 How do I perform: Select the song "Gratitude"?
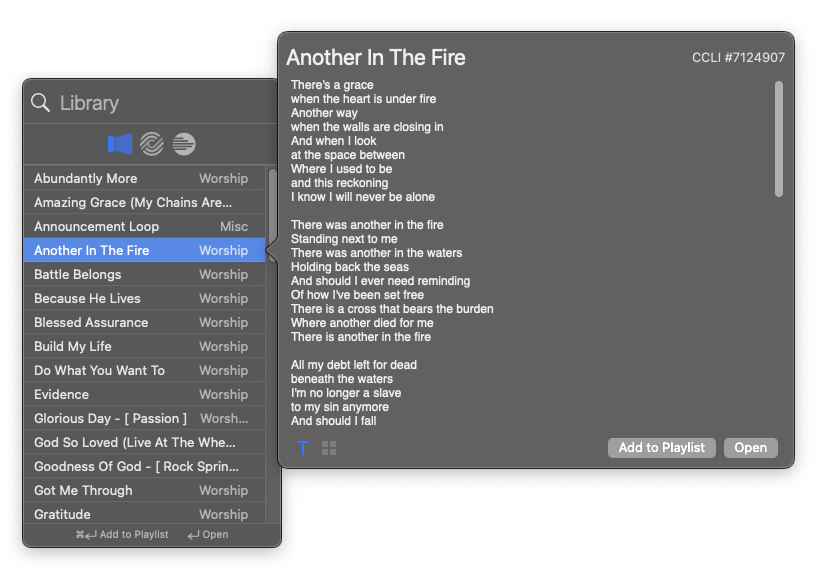(x=144, y=514)
